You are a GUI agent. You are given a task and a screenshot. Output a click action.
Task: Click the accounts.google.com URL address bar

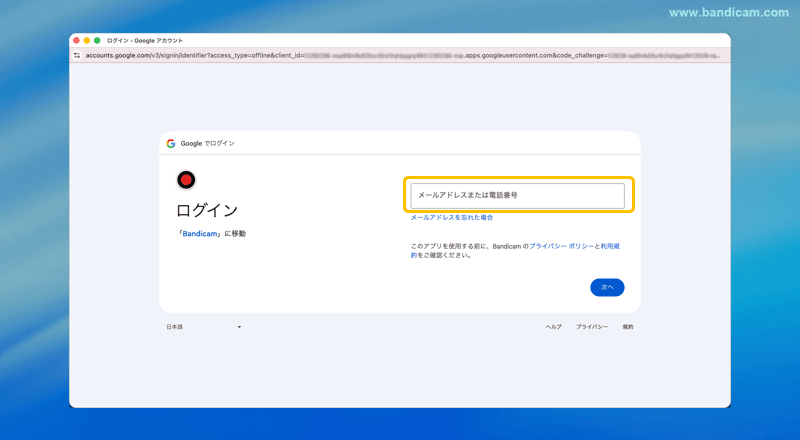pos(402,55)
